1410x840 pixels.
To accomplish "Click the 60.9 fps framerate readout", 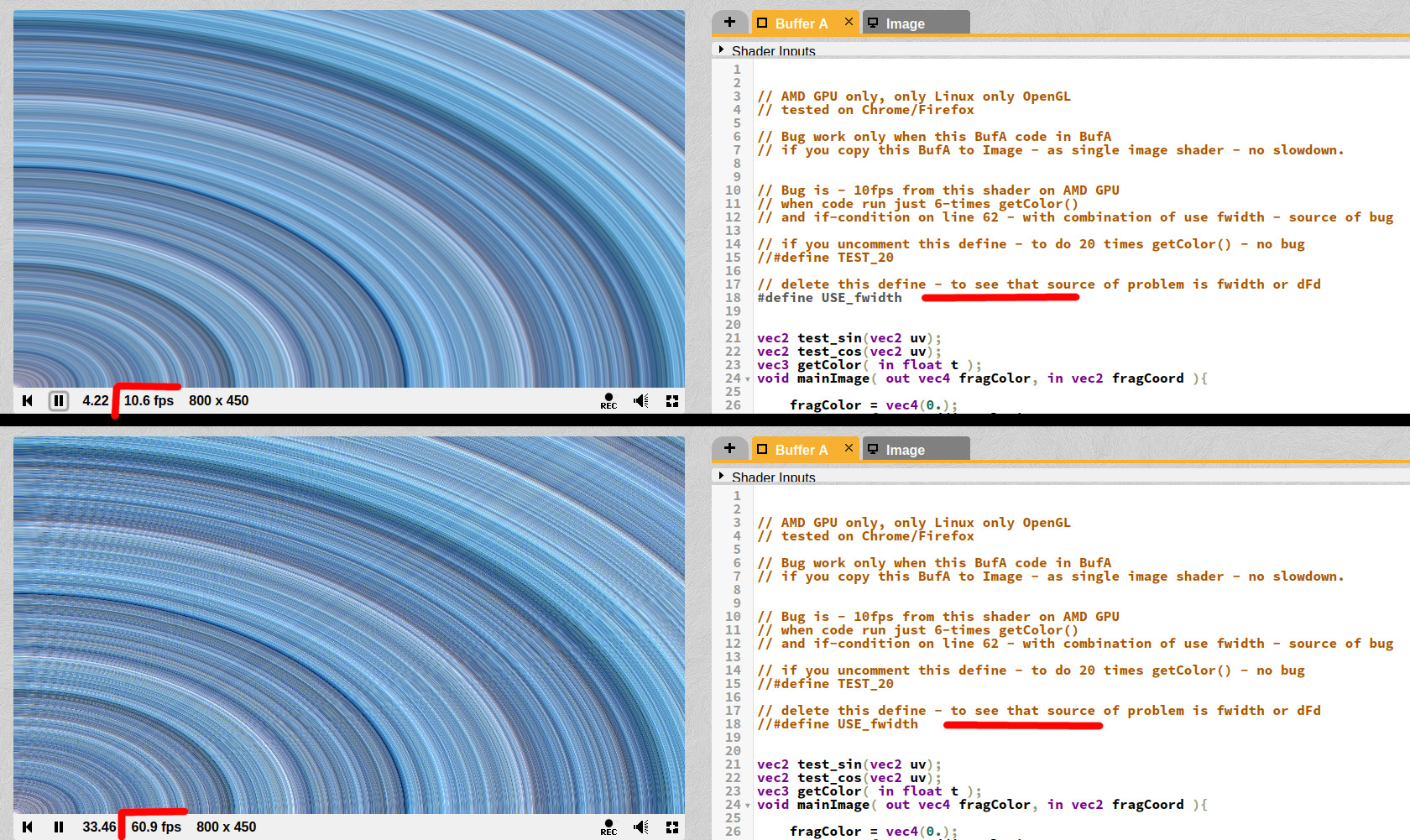I will click(156, 827).
